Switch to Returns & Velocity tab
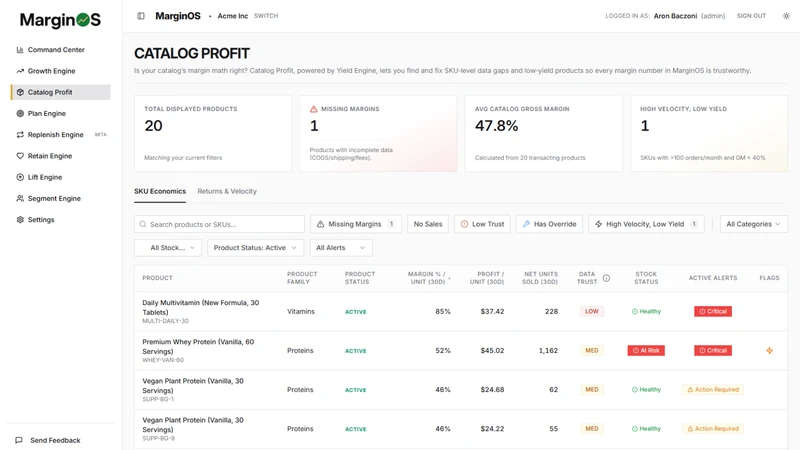The width and height of the screenshot is (800, 450). pyautogui.click(x=227, y=191)
